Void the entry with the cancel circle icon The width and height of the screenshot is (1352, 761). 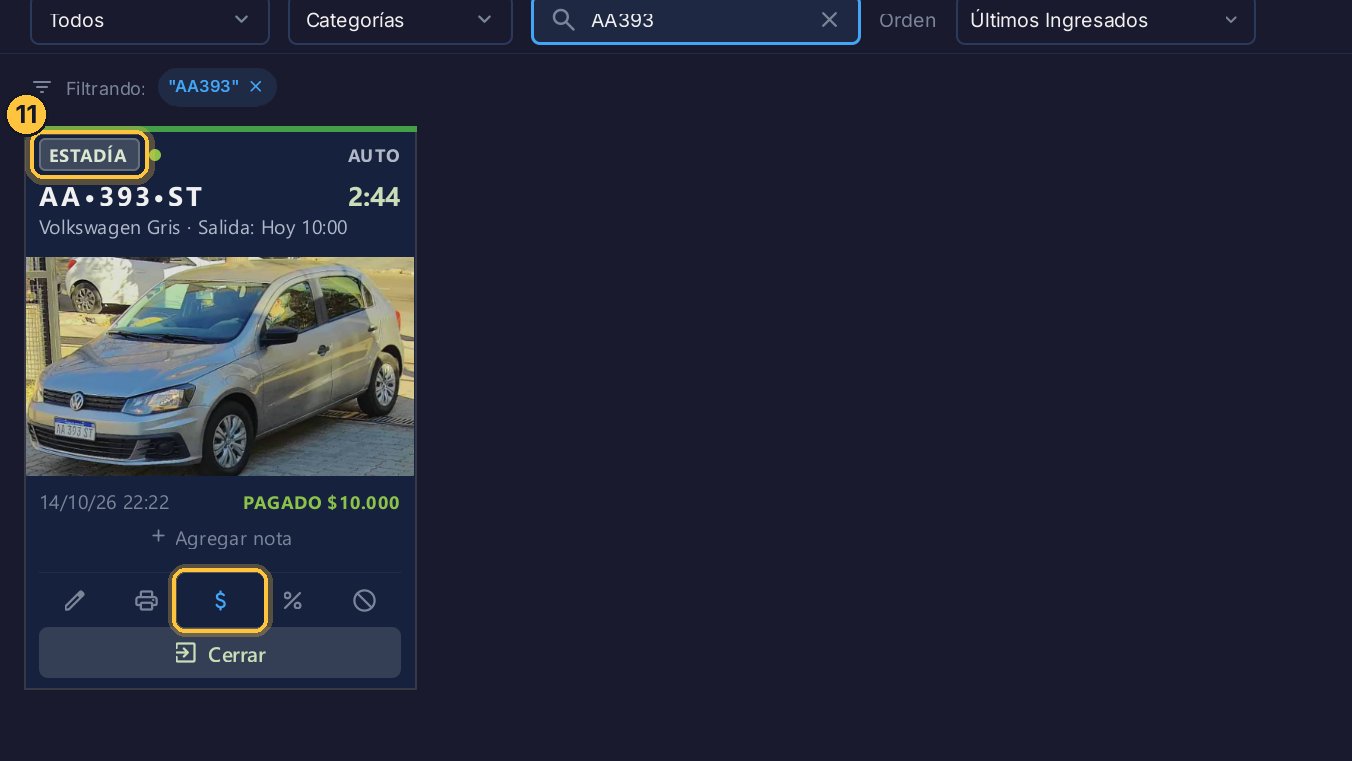[x=365, y=601]
